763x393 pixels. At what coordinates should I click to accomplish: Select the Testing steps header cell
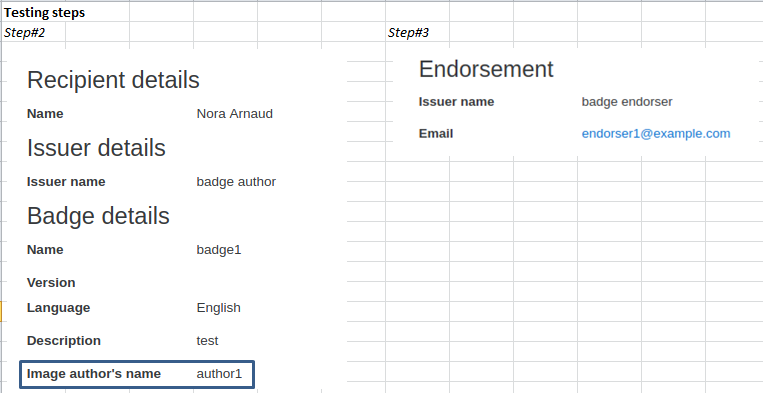(x=44, y=13)
